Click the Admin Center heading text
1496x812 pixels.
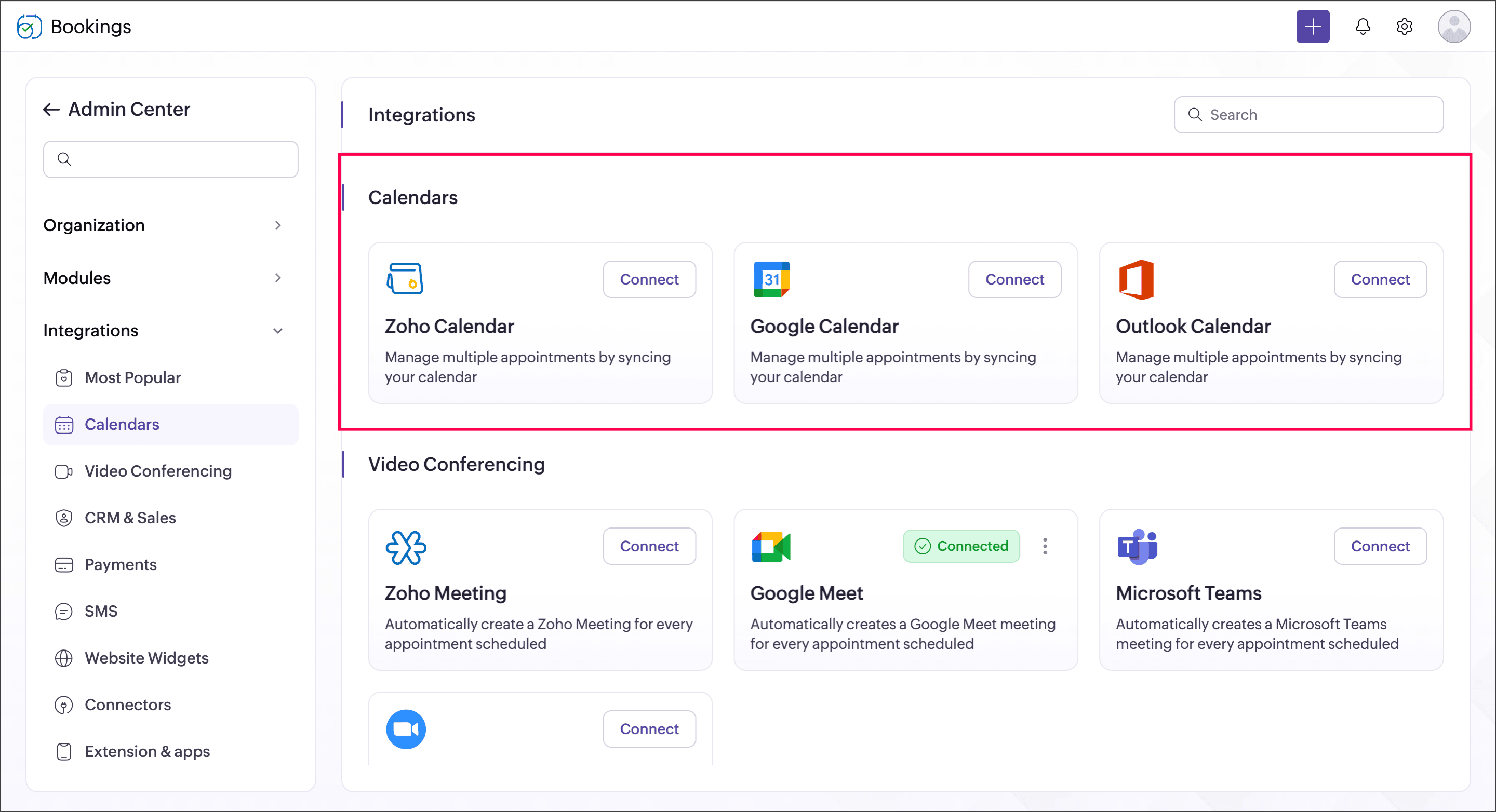(x=129, y=109)
